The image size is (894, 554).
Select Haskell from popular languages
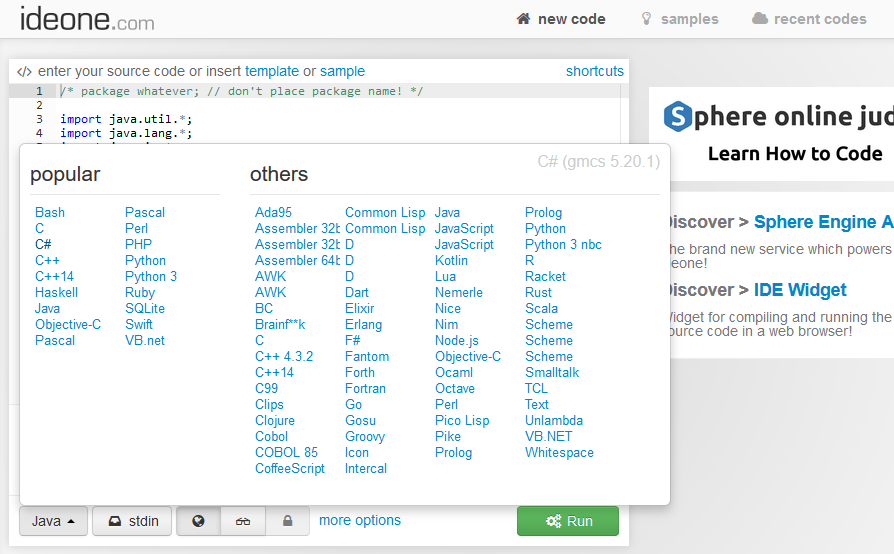tap(56, 292)
